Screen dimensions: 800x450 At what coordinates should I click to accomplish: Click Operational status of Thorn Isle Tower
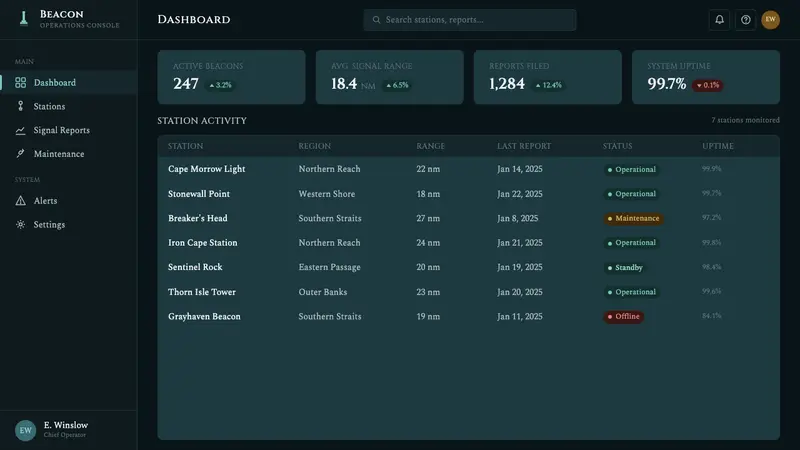632,292
